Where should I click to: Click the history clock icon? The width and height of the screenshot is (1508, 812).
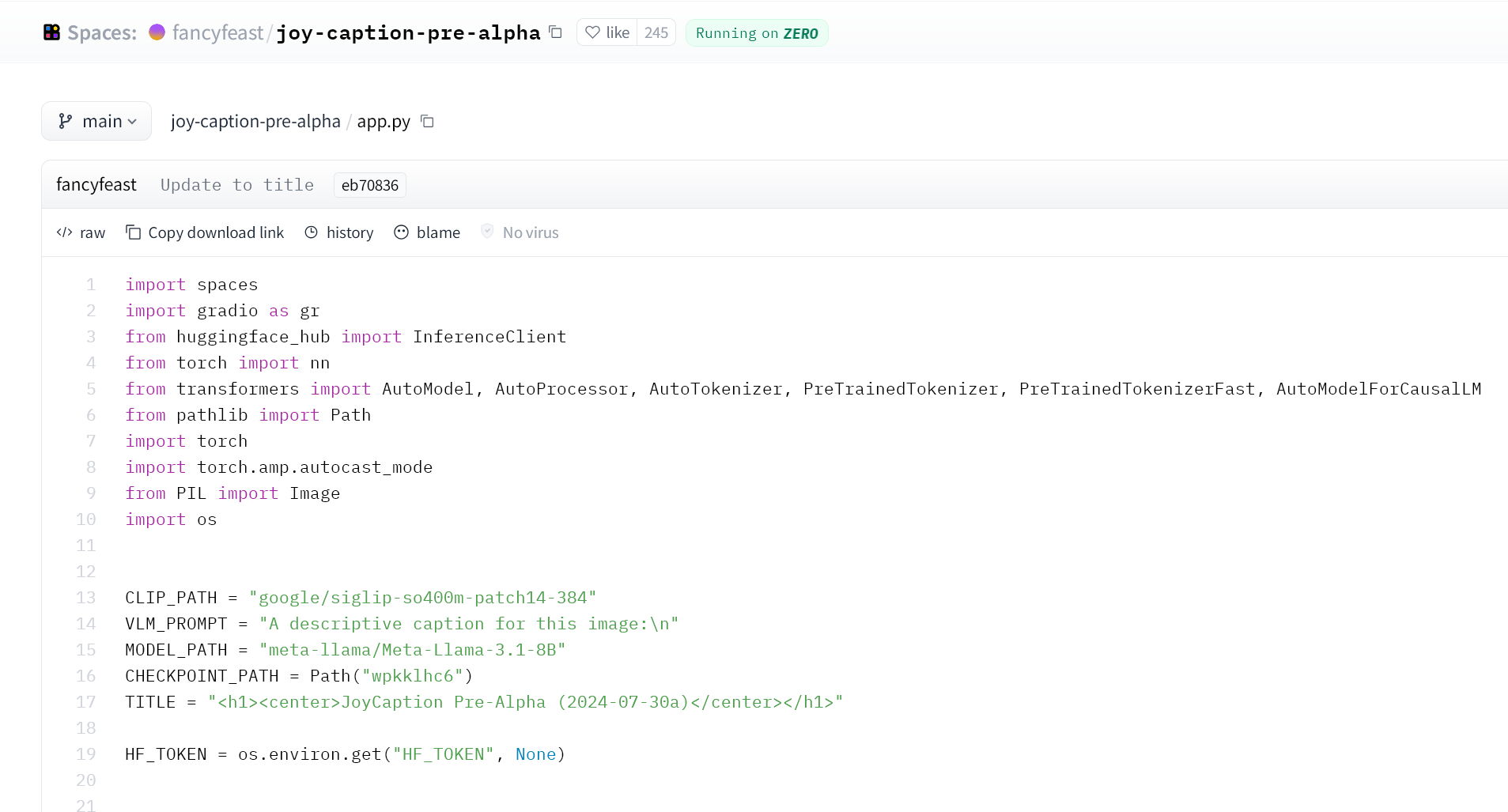click(x=312, y=232)
